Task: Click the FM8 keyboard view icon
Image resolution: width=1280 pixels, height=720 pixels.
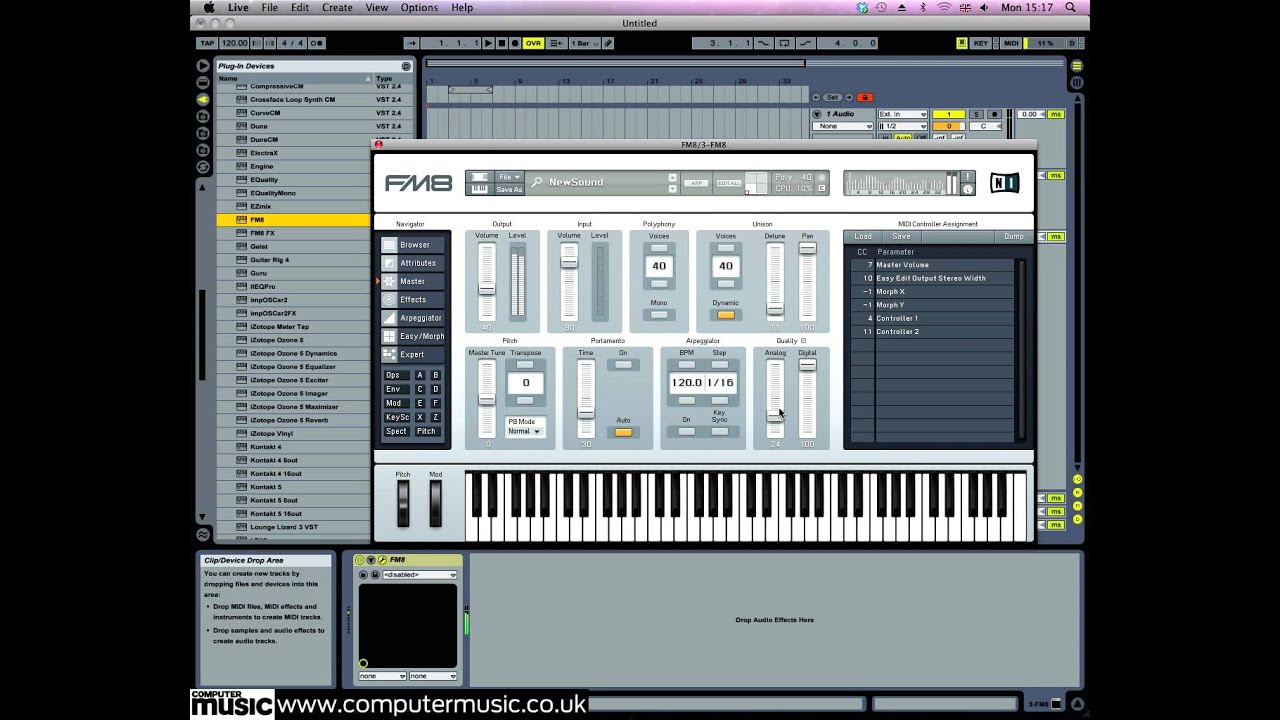Action: [x=479, y=188]
